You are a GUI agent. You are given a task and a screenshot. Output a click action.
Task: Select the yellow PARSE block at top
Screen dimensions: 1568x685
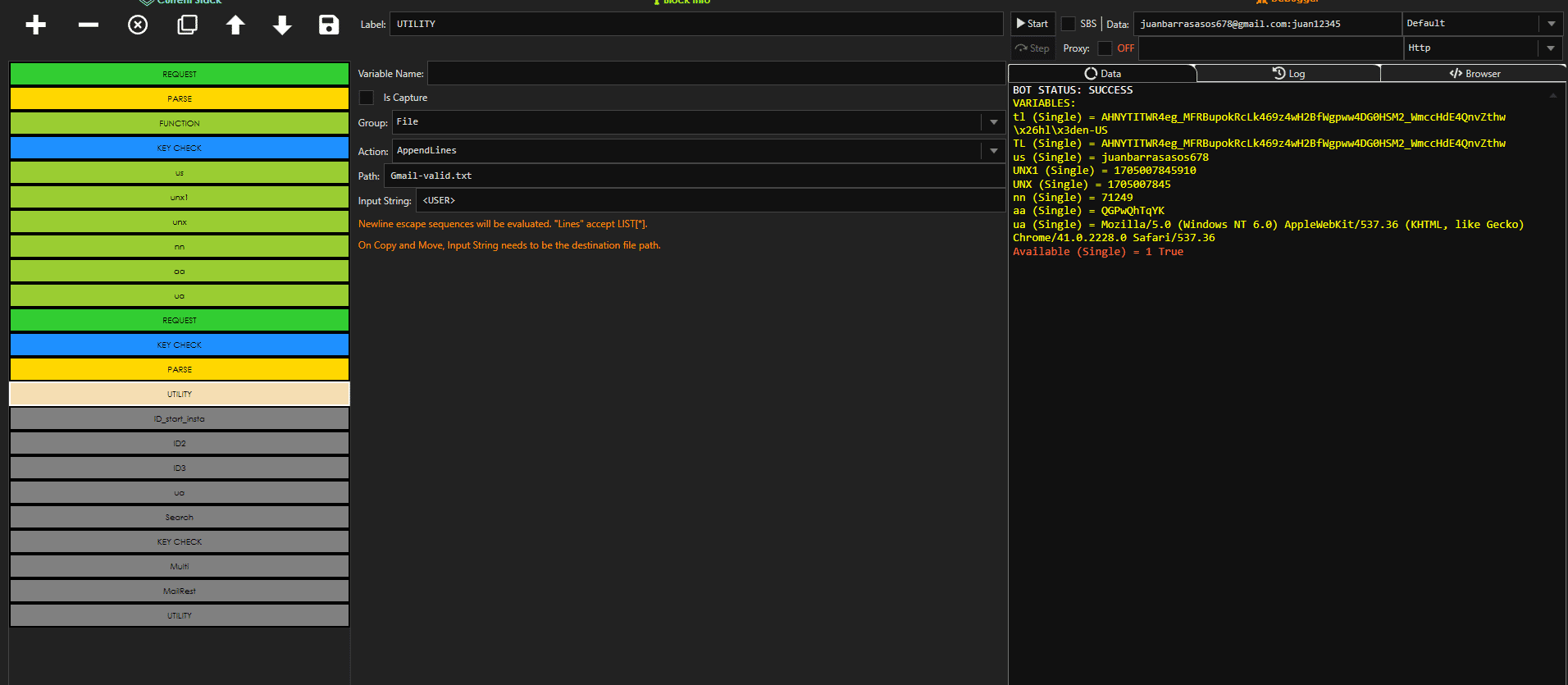pyautogui.click(x=180, y=98)
